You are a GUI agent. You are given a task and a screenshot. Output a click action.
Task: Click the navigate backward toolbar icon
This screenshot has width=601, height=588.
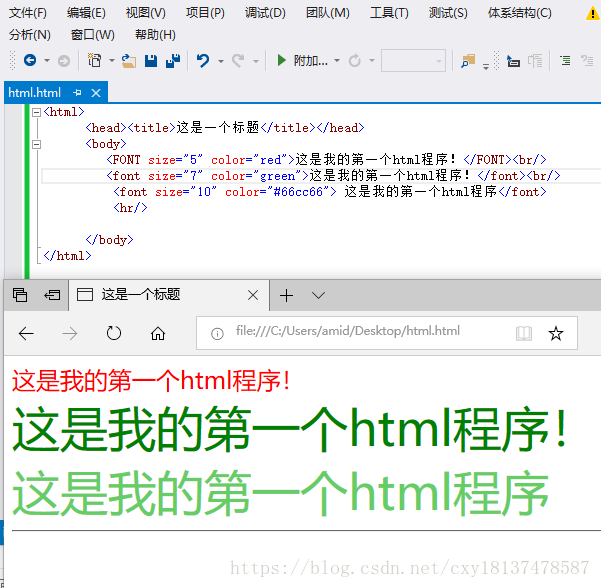30,60
